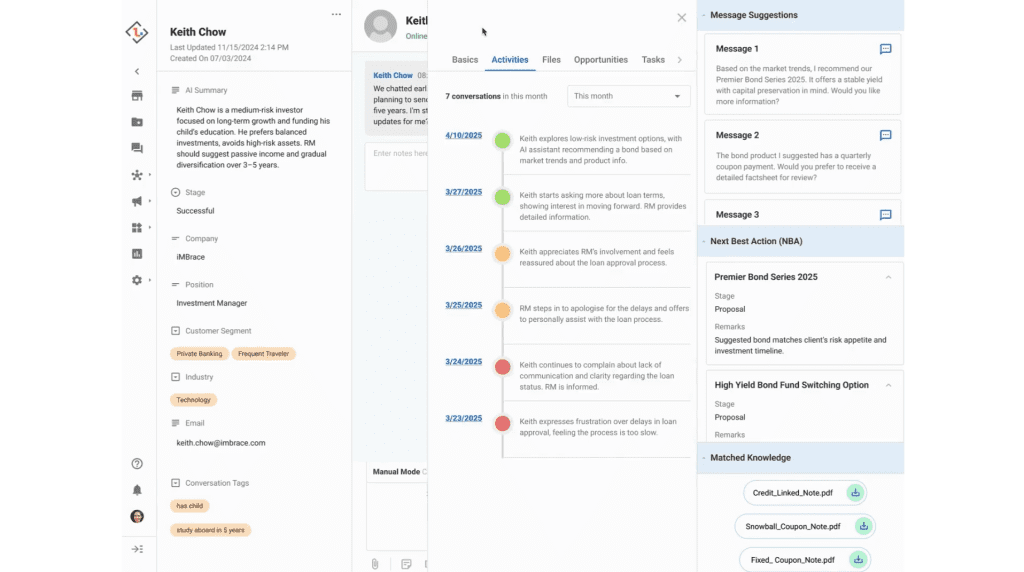Viewport: 1024px width, 572px height.
Task: Collapse the Matched Knowledge section
Action: click(703, 458)
